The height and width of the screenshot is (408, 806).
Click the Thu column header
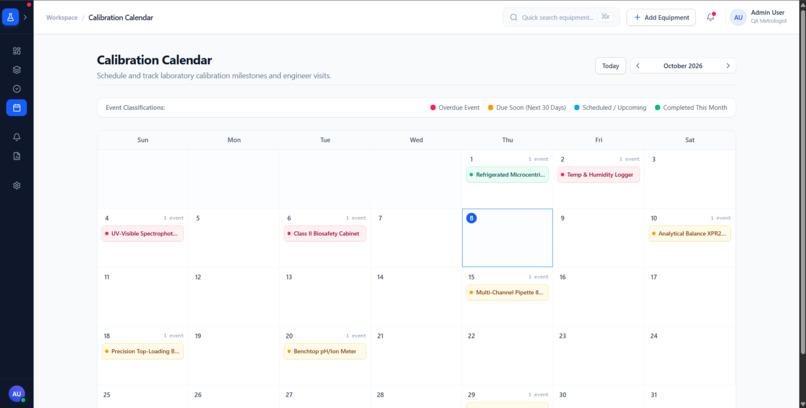[507, 140]
